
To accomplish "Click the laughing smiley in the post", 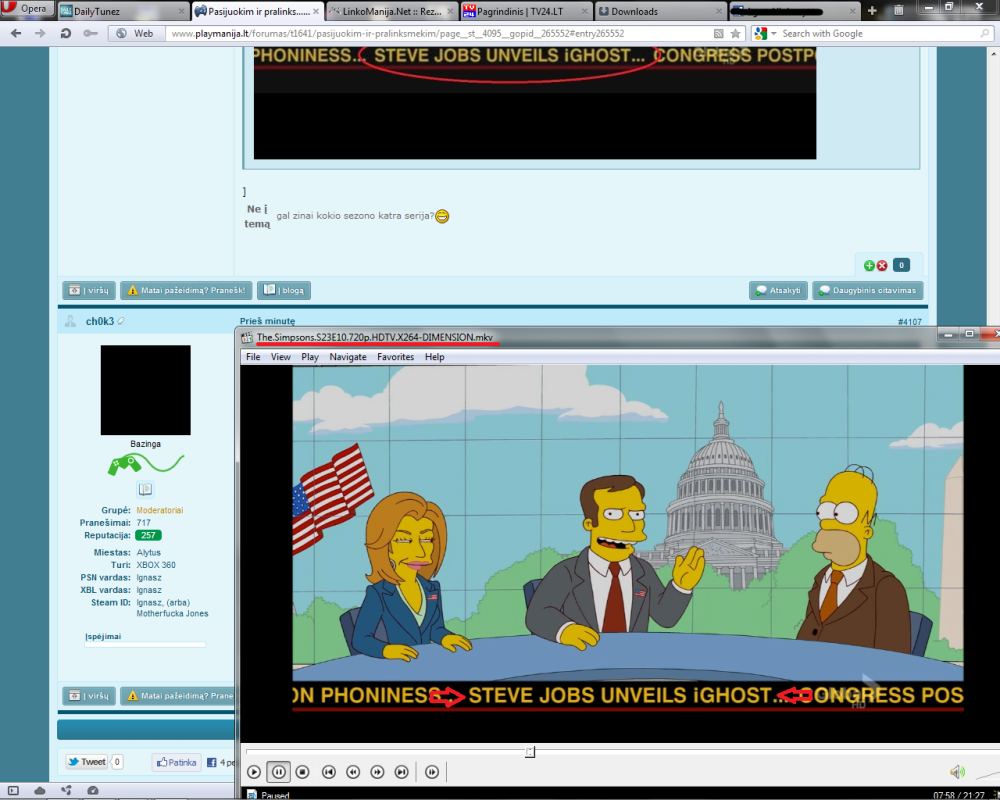I will [x=442, y=216].
